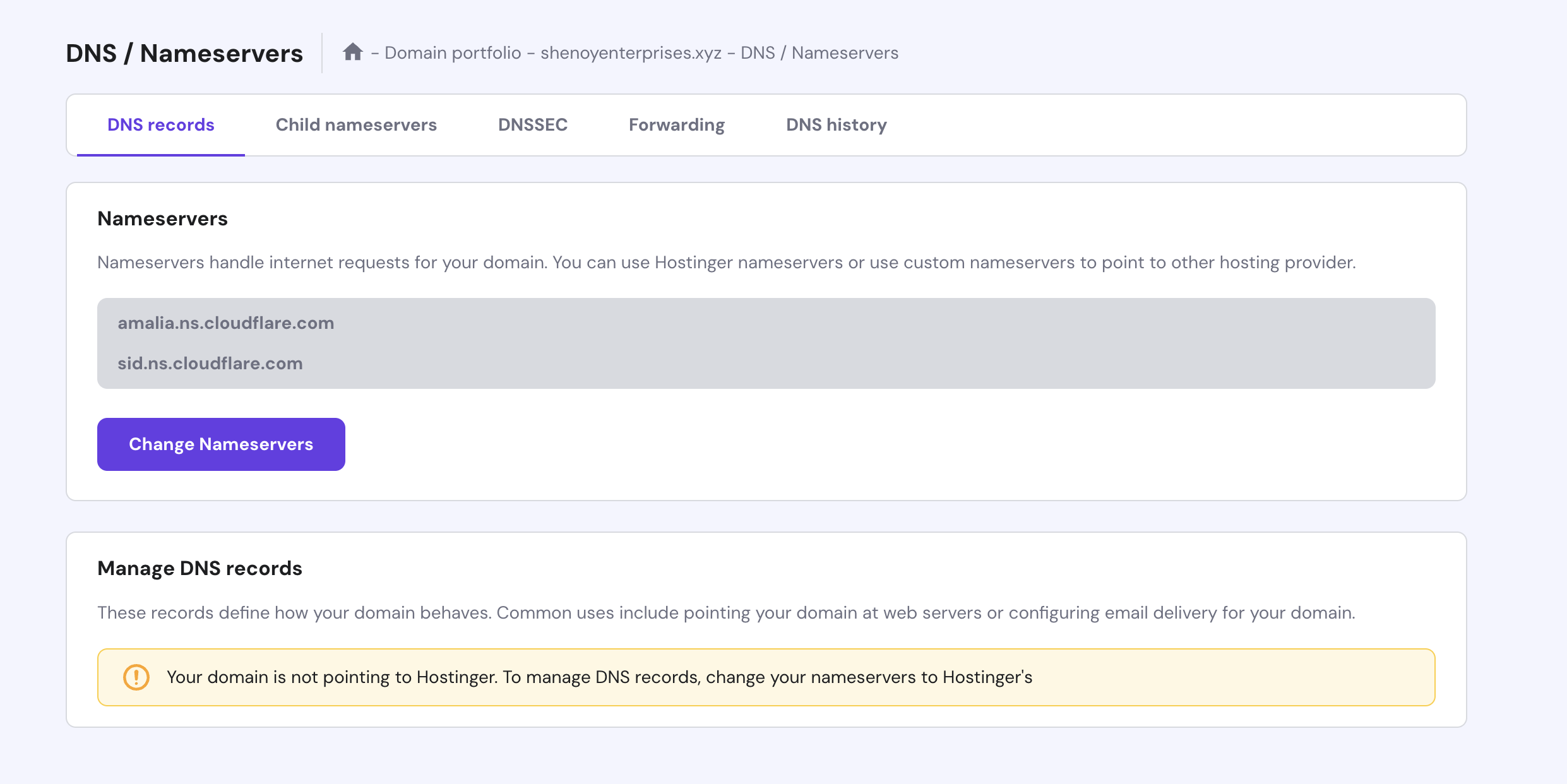Viewport: 1567px width, 784px height.
Task: Open the DNSSEC tab
Action: (533, 125)
